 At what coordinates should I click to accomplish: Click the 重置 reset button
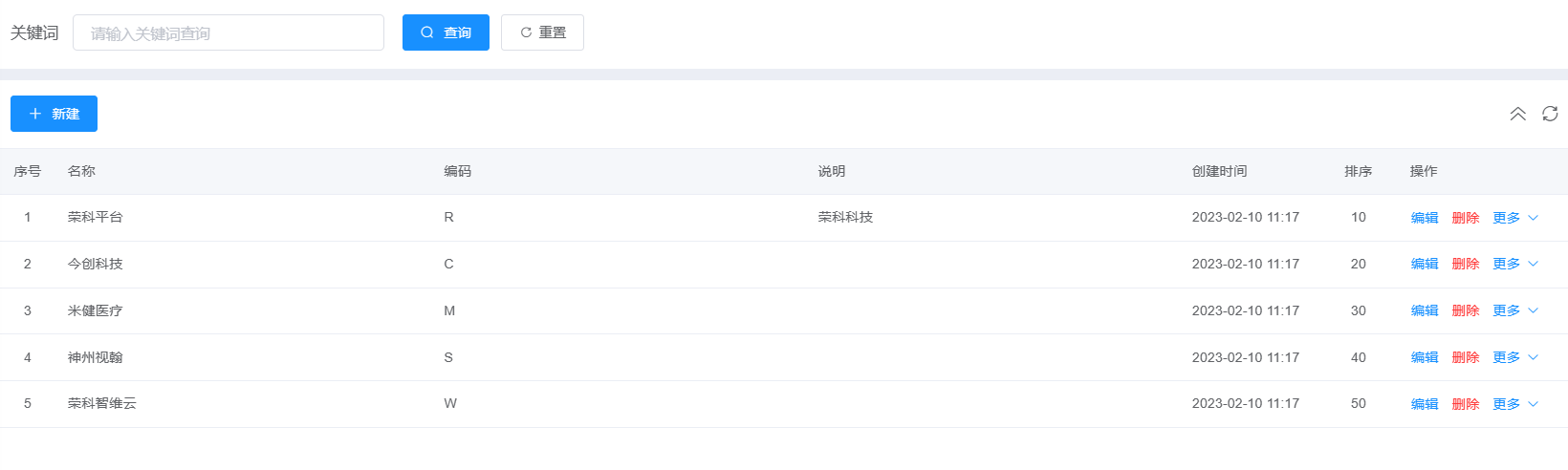[x=542, y=32]
